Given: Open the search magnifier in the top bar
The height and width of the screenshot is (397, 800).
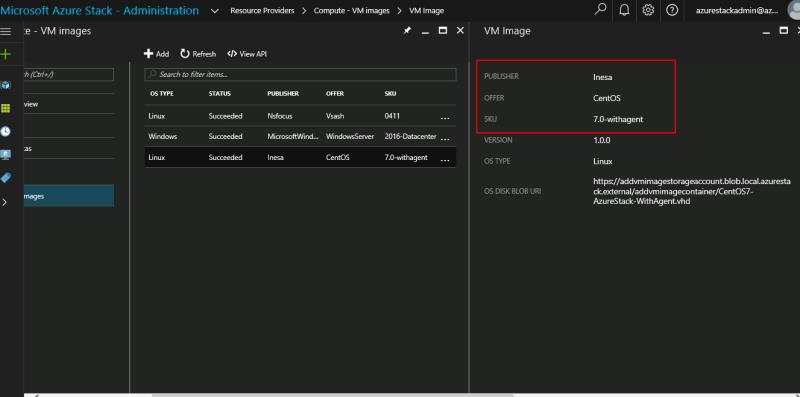Looking at the screenshot, I should click(x=601, y=10).
